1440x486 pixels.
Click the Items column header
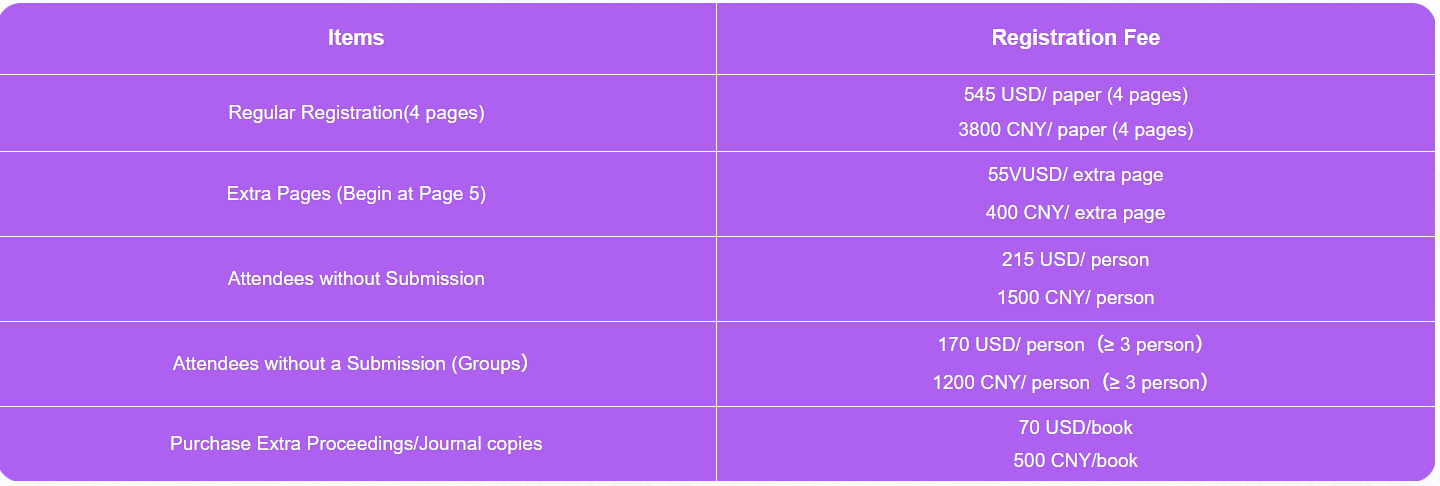click(x=356, y=38)
